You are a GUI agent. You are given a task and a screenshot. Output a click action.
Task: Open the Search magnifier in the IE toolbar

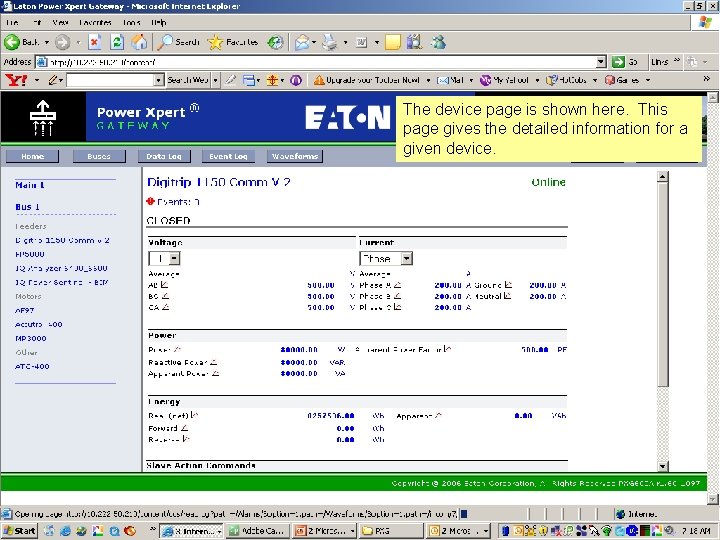coord(178,42)
